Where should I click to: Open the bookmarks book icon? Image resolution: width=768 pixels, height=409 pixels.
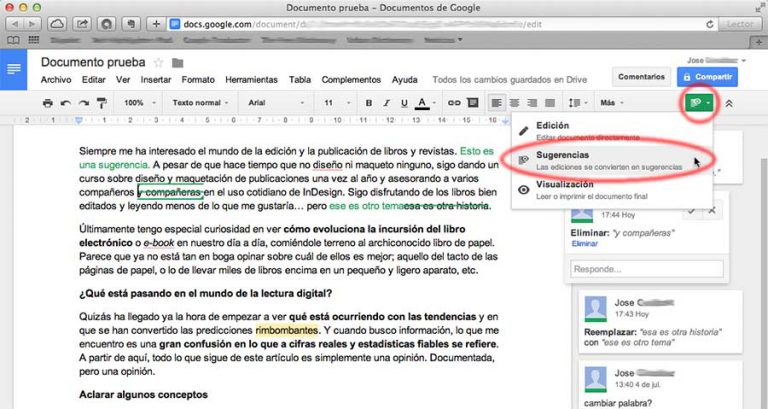coord(14,40)
